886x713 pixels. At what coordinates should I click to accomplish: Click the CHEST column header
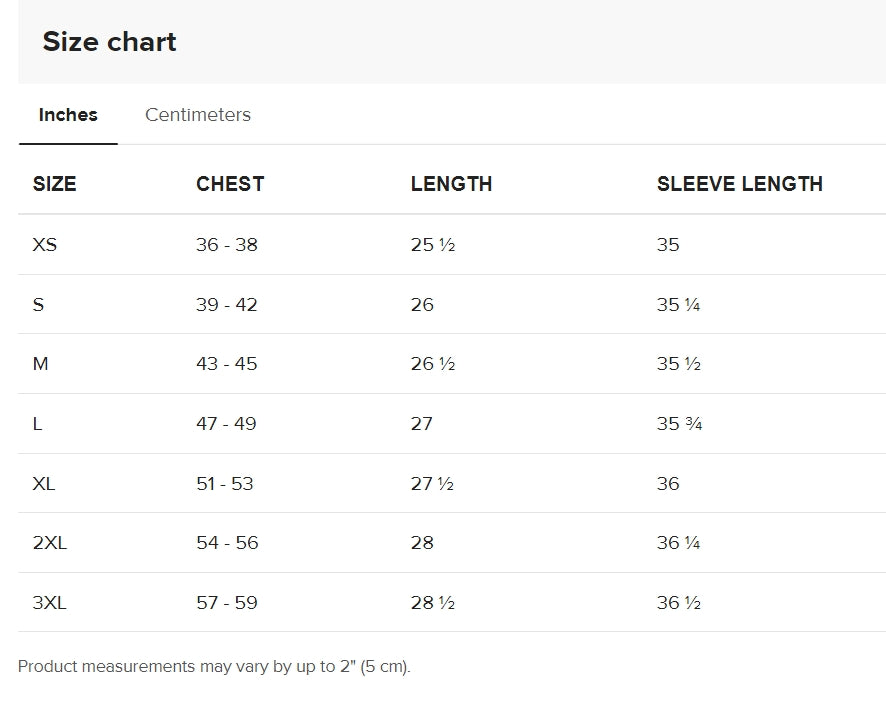click(x=230, y=184)
